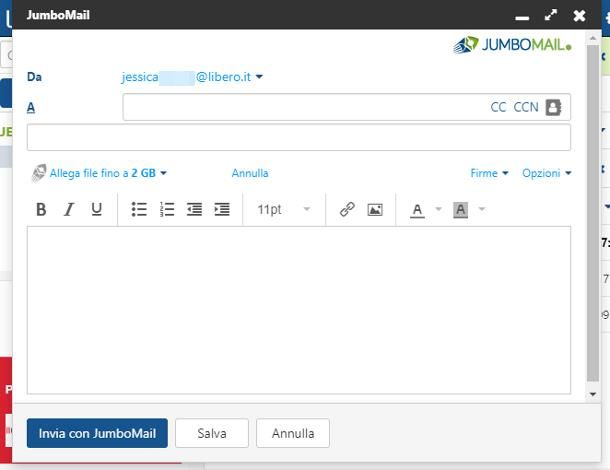Screen dimensions: 610x470
Task: Toggle bold text formatting
Action: tap(41, 209)
